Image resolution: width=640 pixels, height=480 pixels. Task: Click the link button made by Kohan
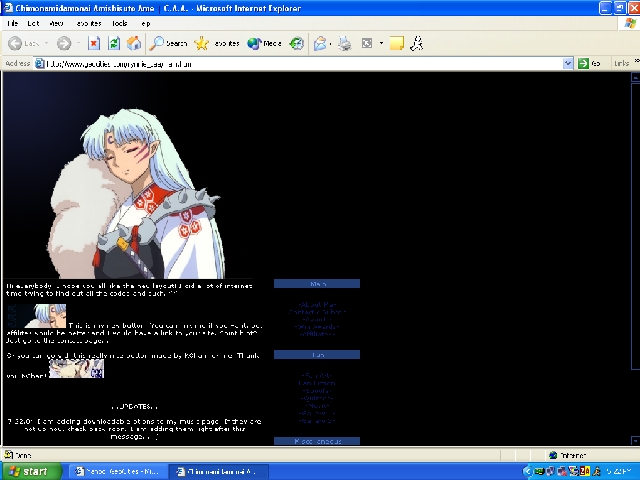(76, 369)
